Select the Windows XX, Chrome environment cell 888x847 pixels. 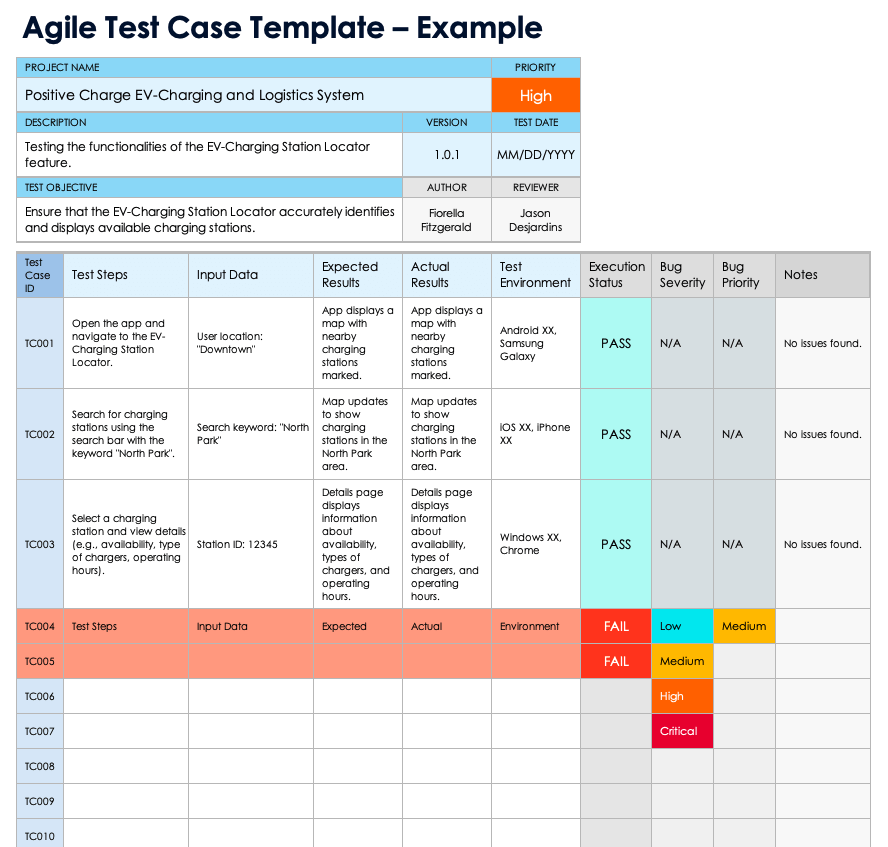pyautogui.click(x=536, y=544)
